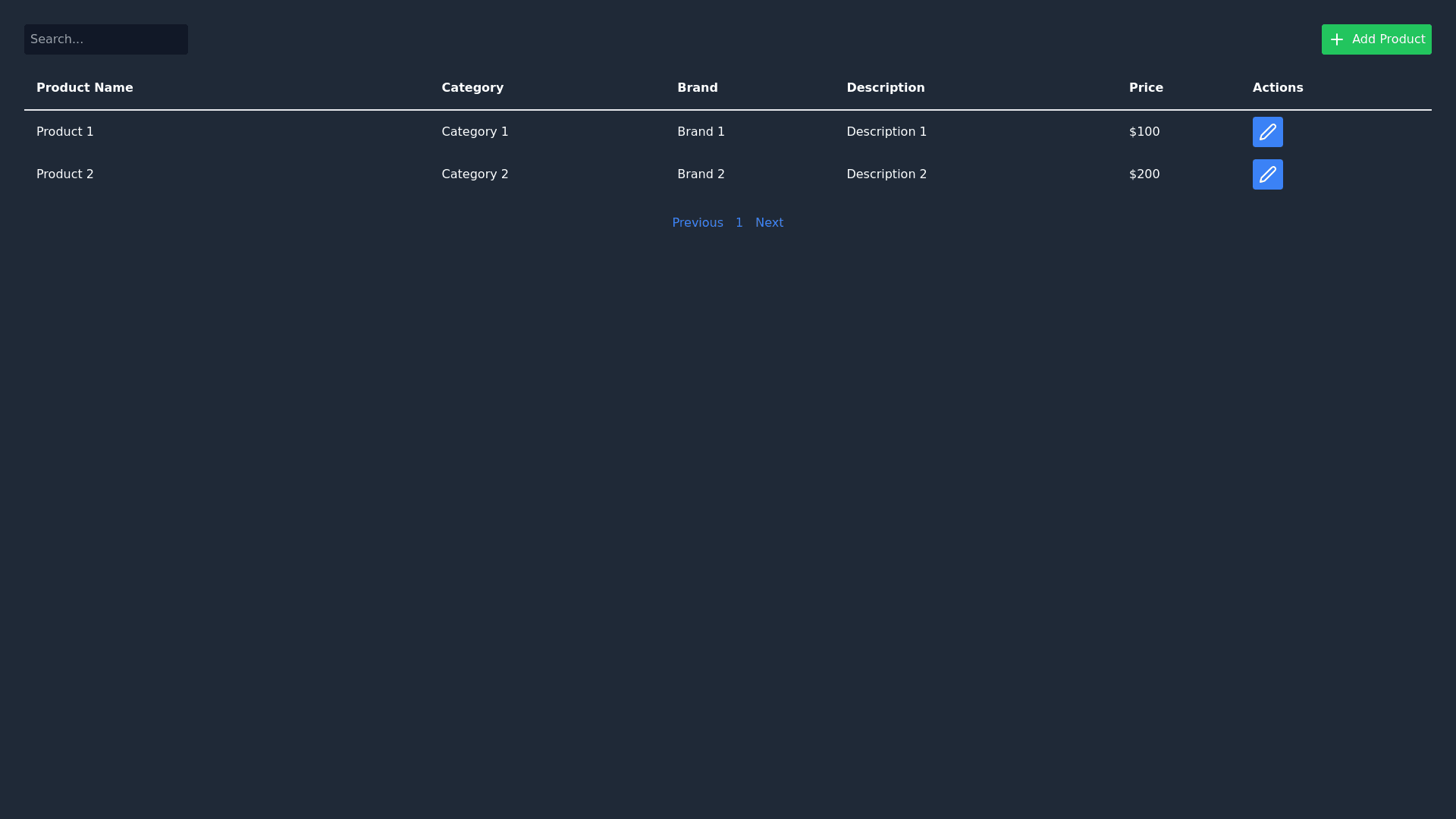Select page number 1 in pagination

(x=739, y=223)
